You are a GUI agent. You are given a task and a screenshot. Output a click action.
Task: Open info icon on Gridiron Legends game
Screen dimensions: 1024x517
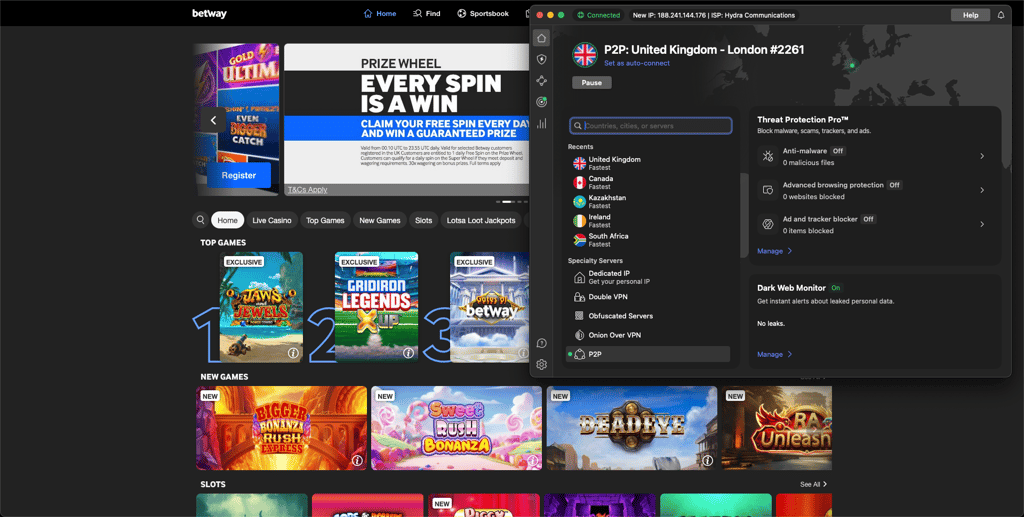pyautogui.click(x=408, y=353)
